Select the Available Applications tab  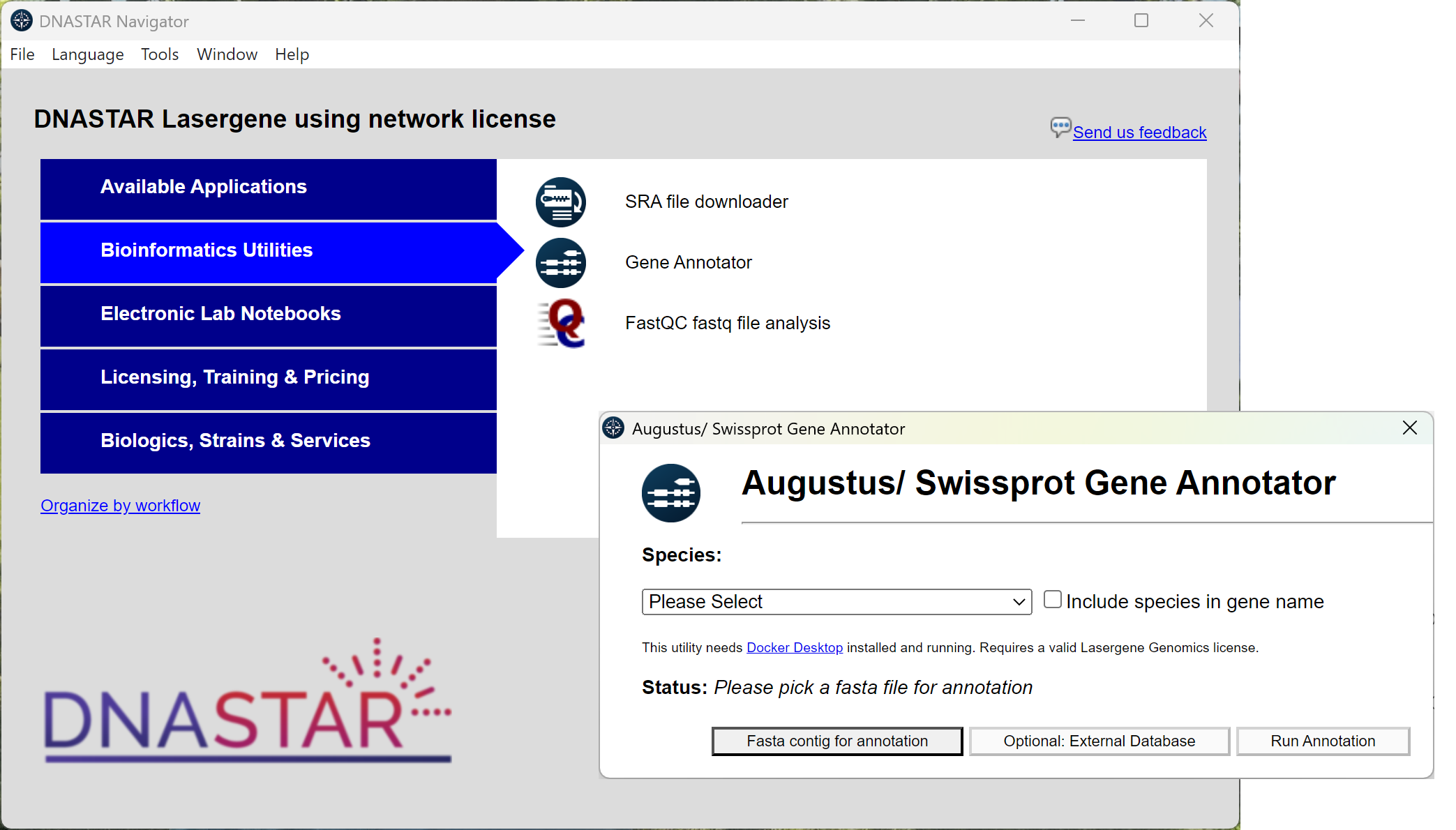269,189
